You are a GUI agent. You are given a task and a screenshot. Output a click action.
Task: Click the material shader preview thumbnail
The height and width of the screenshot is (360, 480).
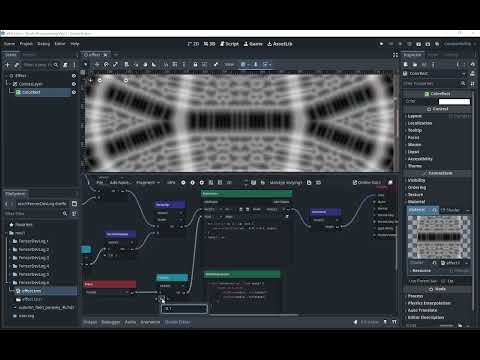coord(439,237)
